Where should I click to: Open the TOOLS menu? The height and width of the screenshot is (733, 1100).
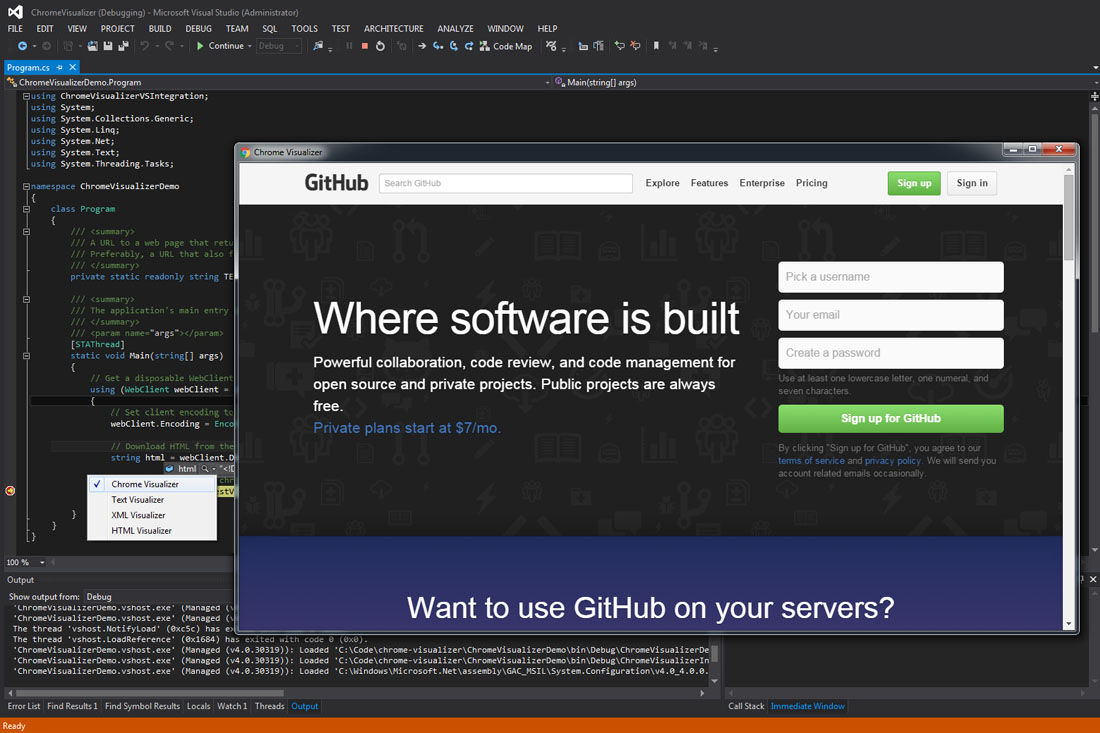(x=304, y=29)
